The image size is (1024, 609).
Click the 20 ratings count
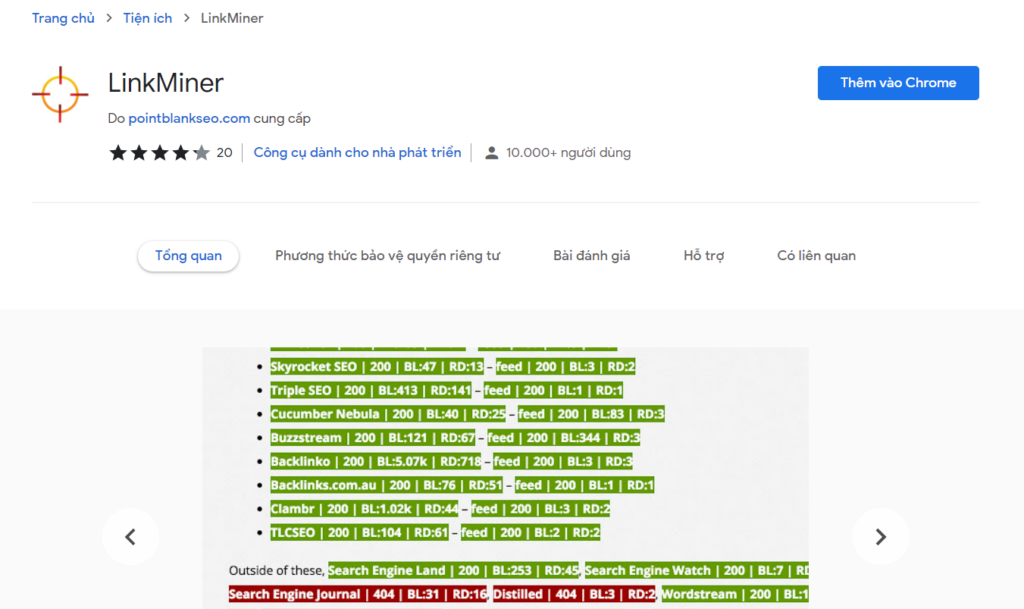[x=224, y=152]
